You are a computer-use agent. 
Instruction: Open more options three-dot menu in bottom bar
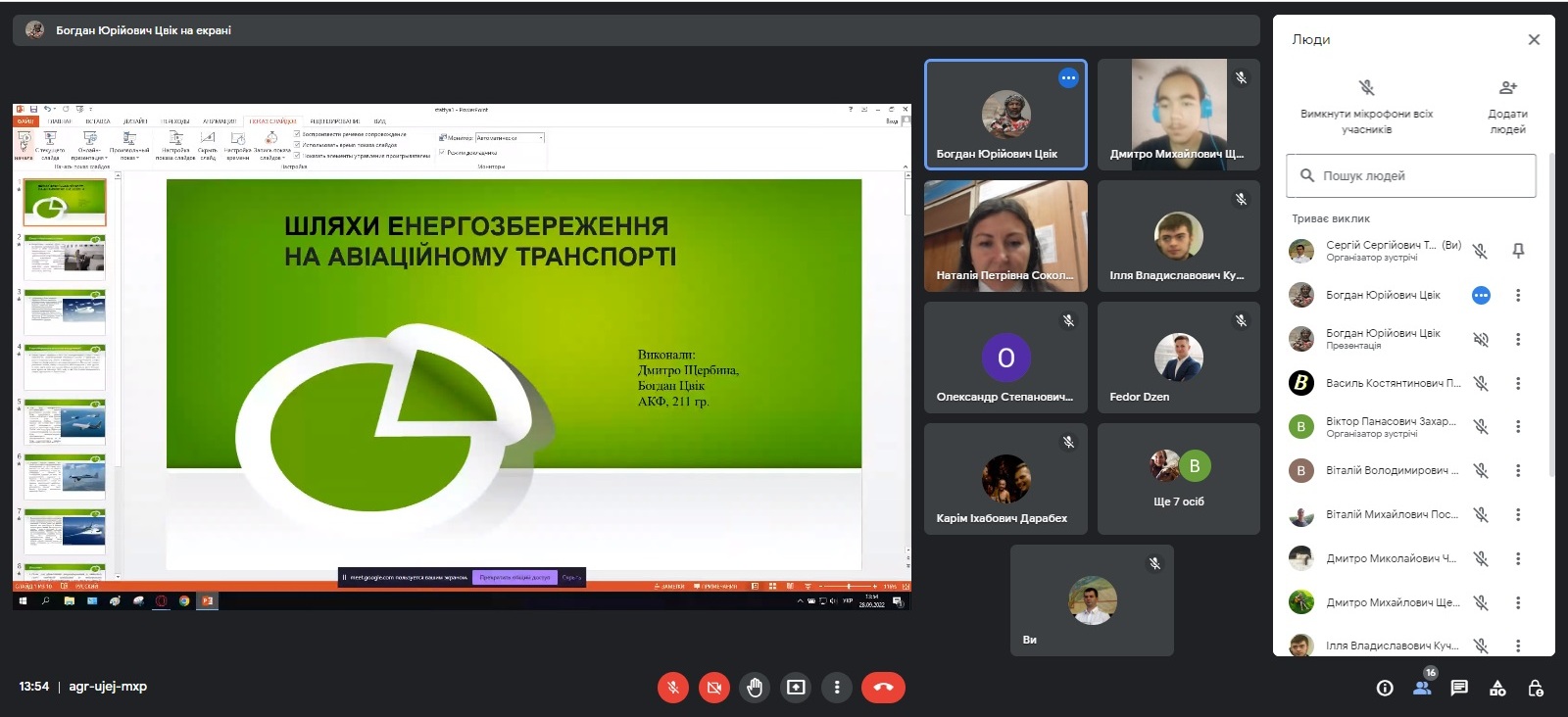click(x=837, y=688)
